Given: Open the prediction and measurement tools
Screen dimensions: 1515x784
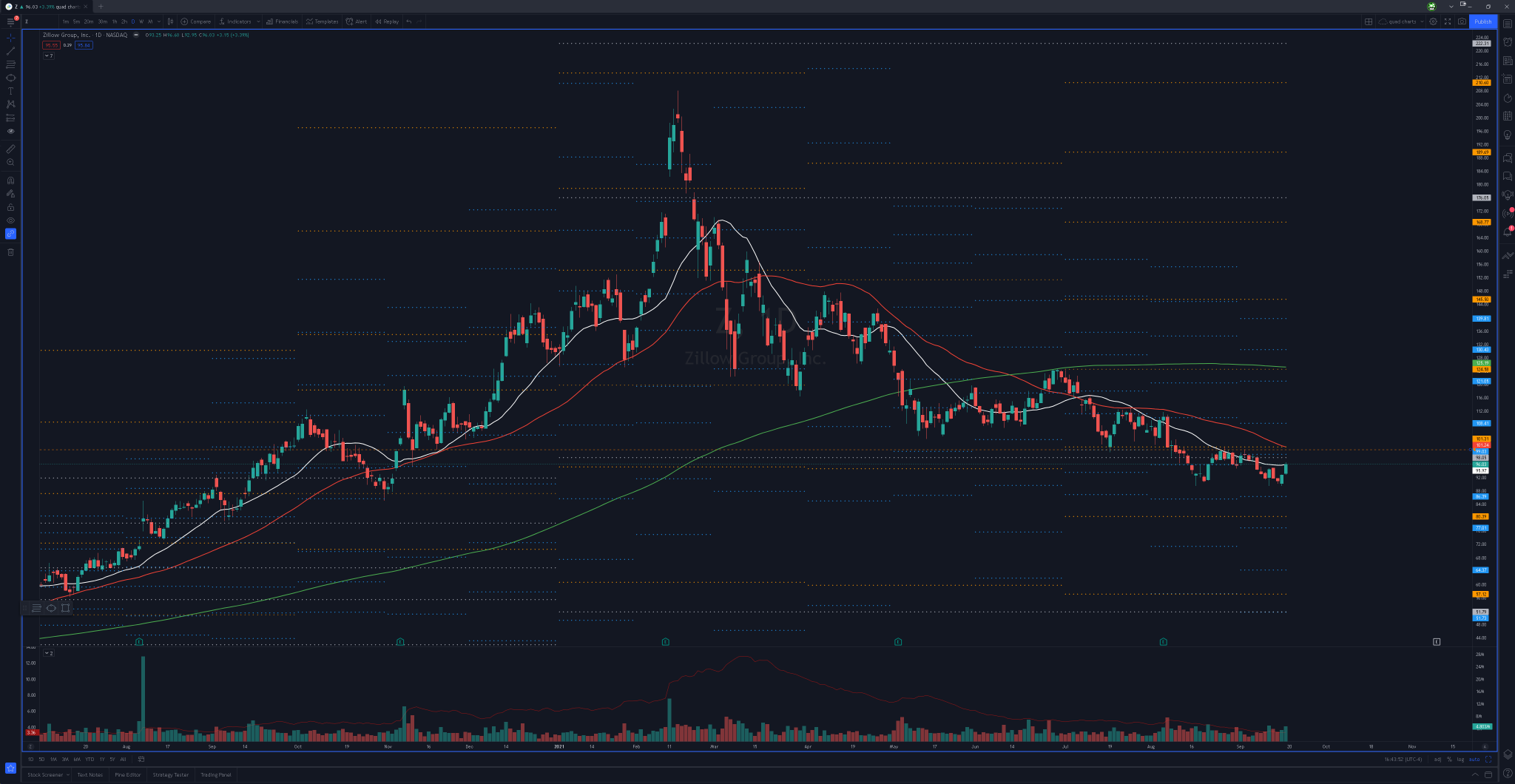Looking at the screenshot, I should tap(10, 118).
